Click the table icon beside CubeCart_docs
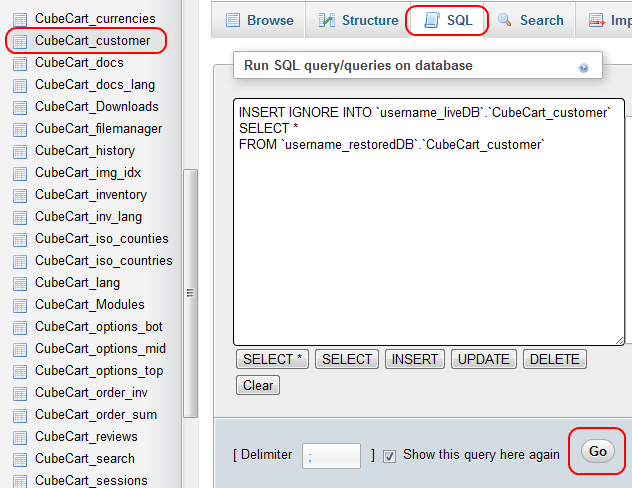This screenshot has height=488, width=632. [20, 64]
